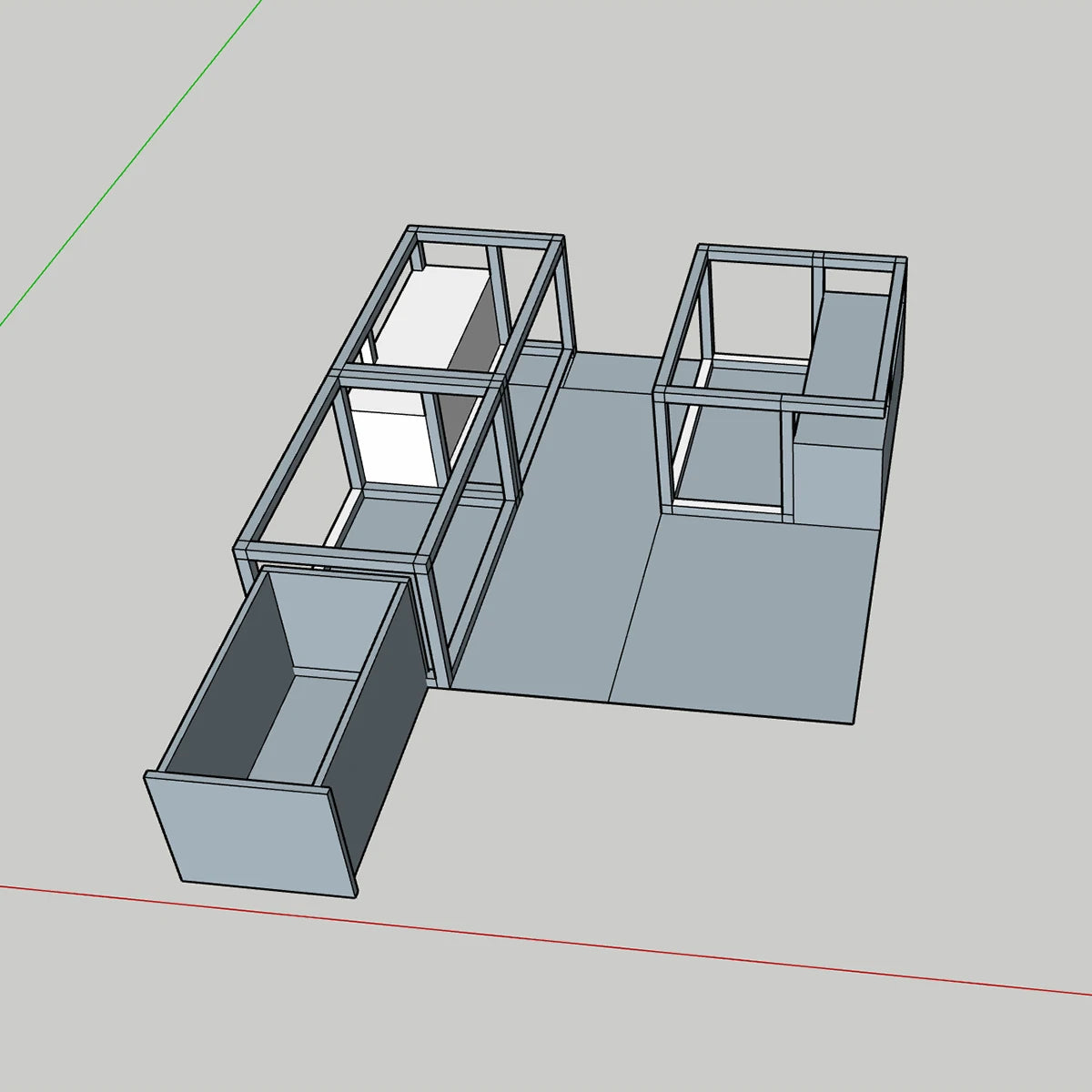Select the red axis line
Image resolution: width=1092 pixels, height=1092 pixels.
click(546, 939)
